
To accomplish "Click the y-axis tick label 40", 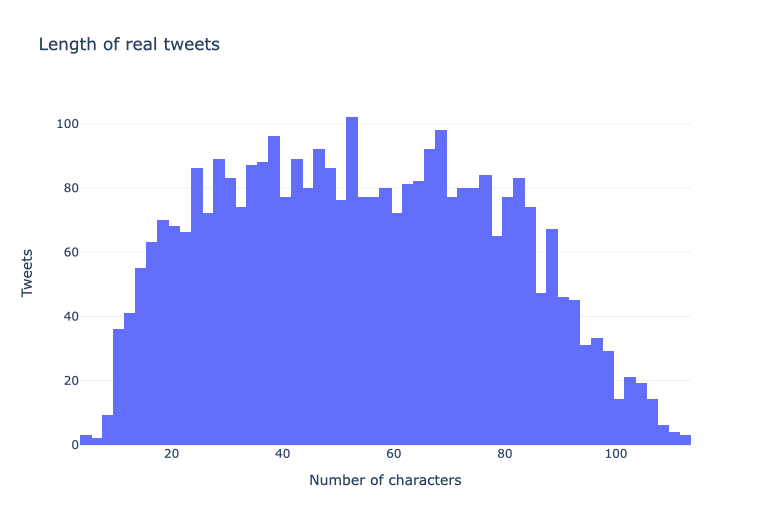I will tap(71, 316).
